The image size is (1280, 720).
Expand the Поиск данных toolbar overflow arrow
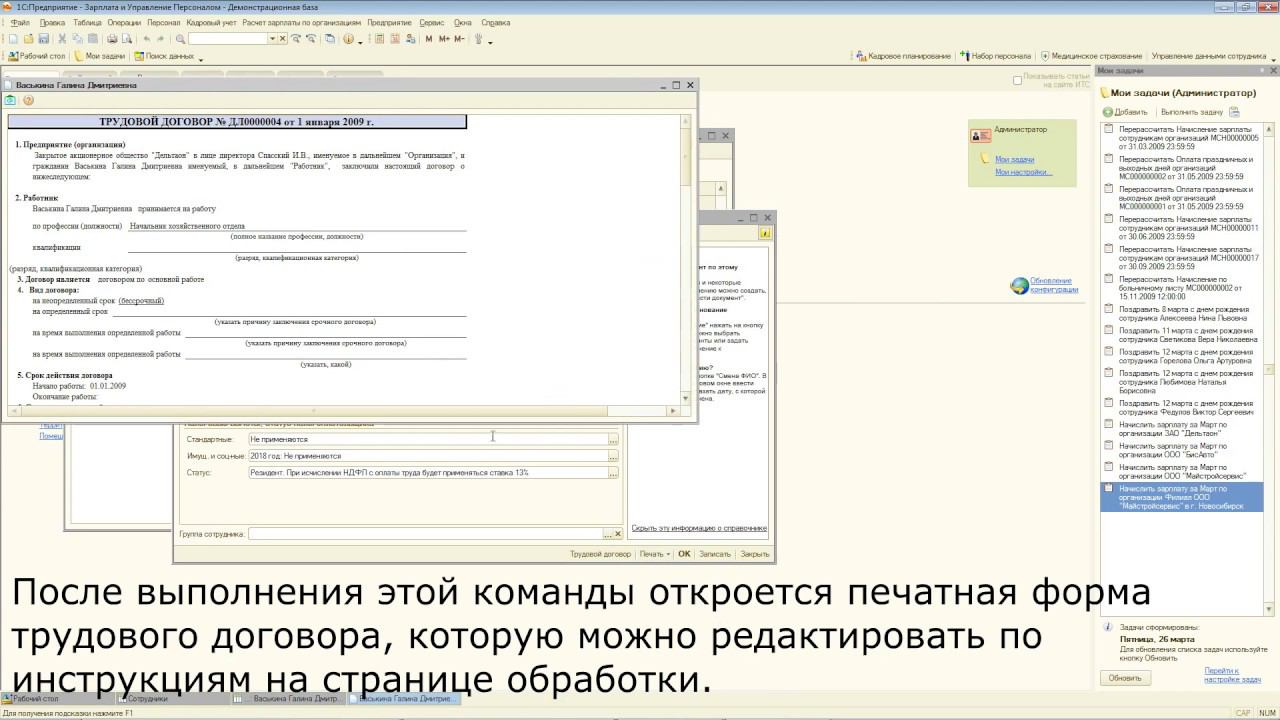[x=201, y=58]
